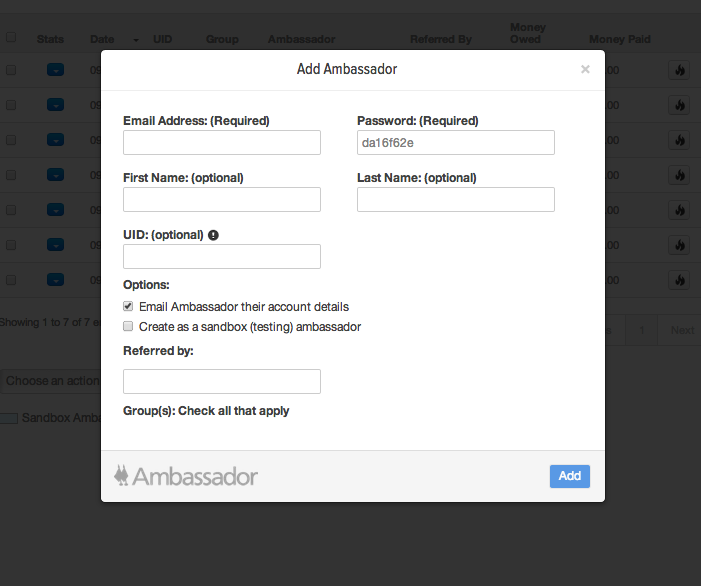Focus the First Name field
This screenshot has height=586, width=701.
point(222,199)
